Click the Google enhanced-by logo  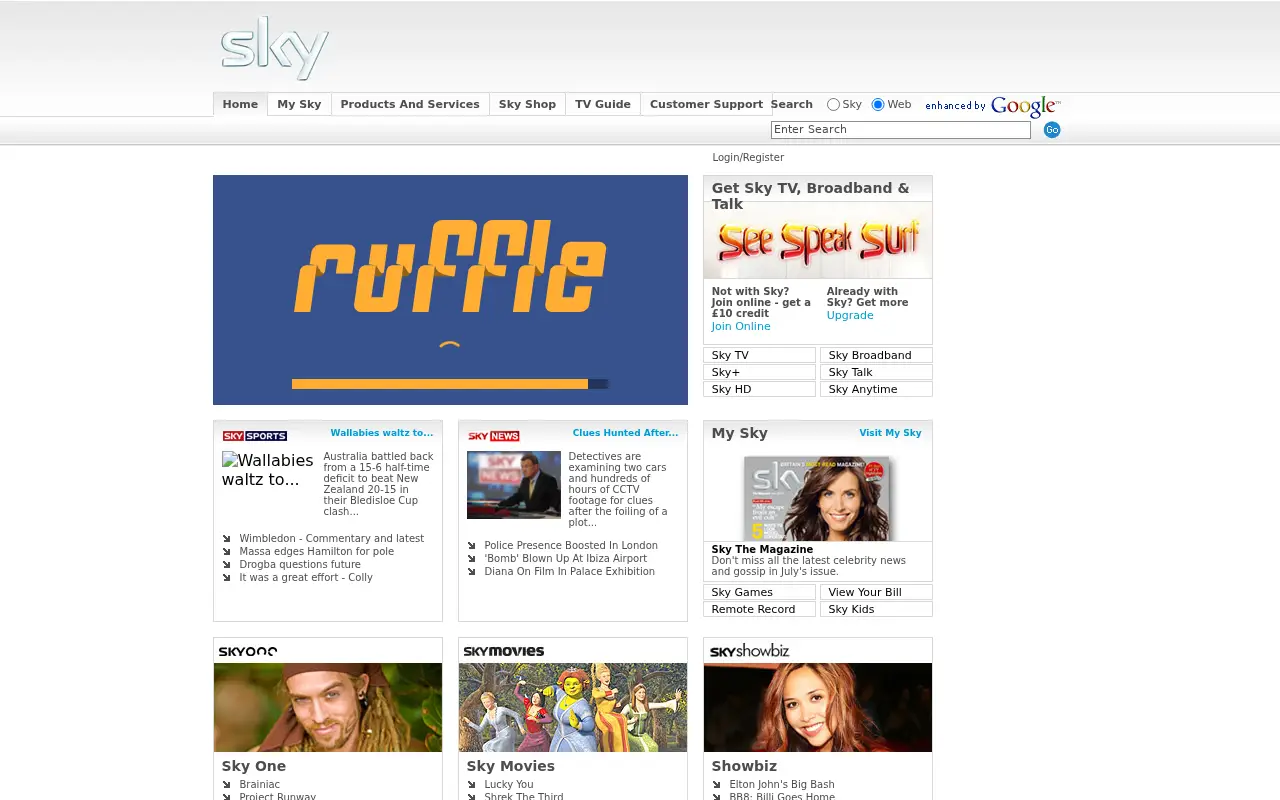click(x=992, y=106)
